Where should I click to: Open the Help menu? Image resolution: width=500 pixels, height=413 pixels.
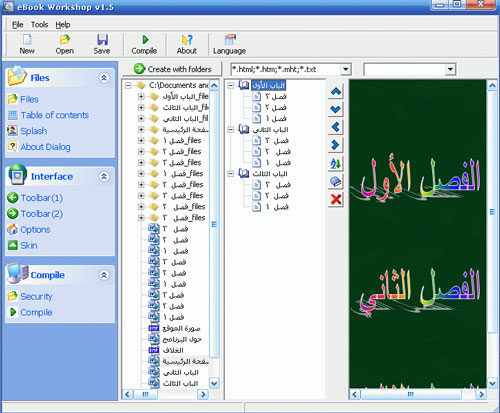pos(63,24)
